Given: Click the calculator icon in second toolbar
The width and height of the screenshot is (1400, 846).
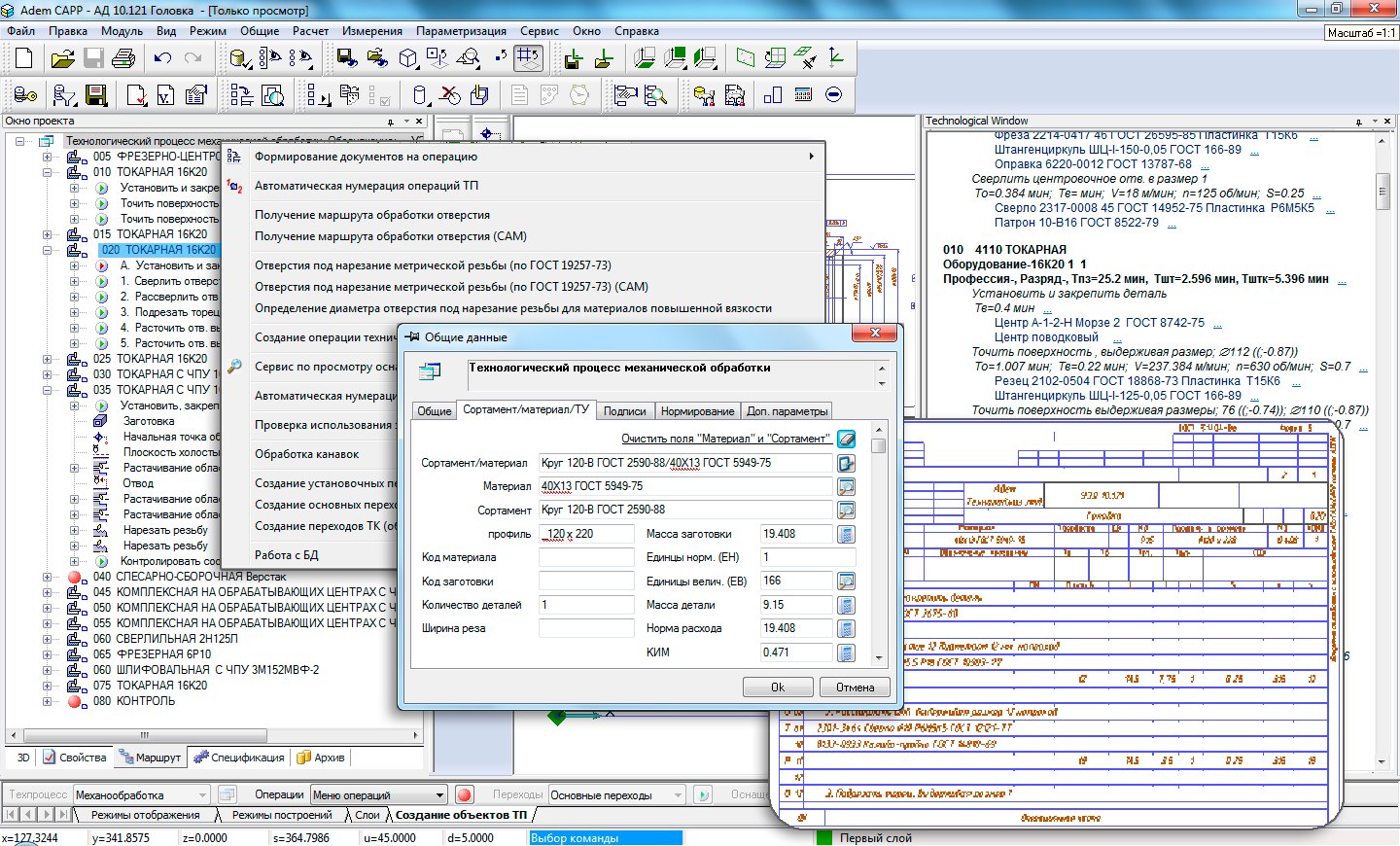Looking at the screenshot, I should [x=803, y=95].
